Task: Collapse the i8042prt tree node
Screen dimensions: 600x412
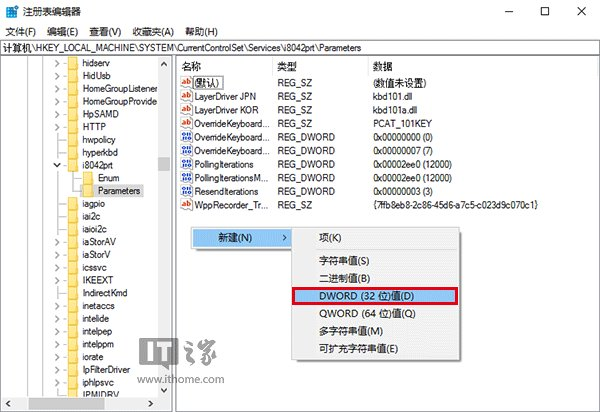Action: pos(59,164)
